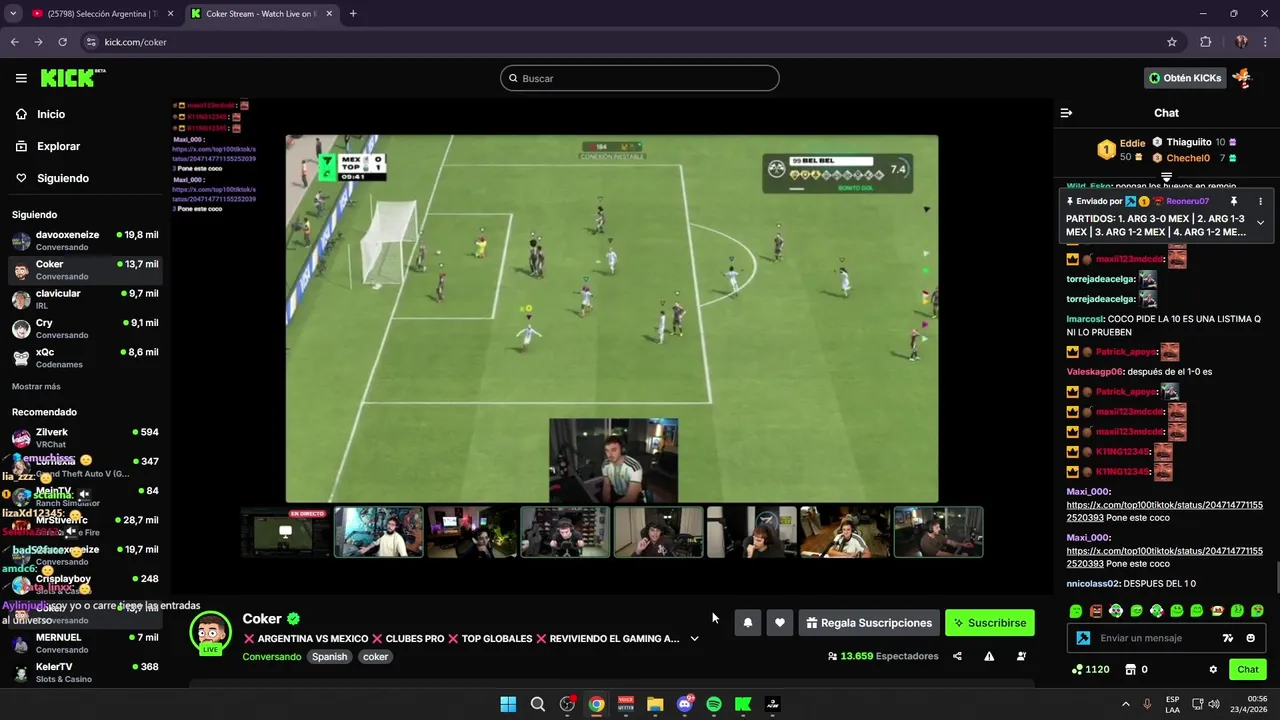Select the EN DIRECTO multistream thumbnail

point(286,532)
